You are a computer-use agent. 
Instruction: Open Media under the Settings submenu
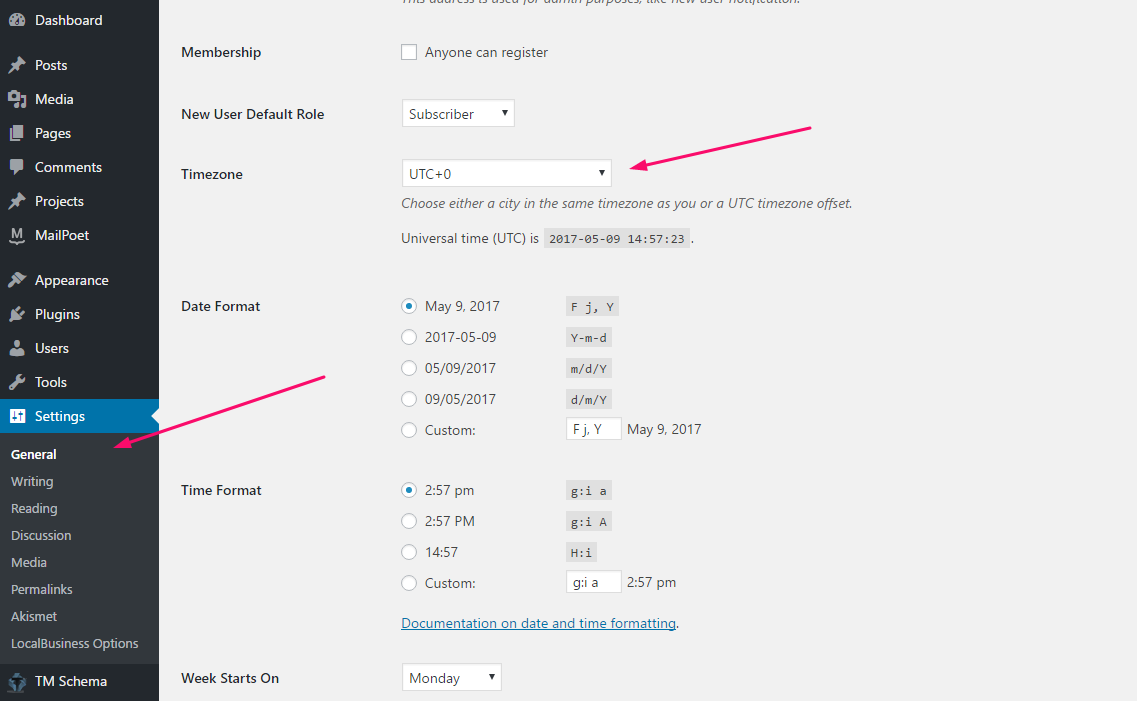(29, 562)
